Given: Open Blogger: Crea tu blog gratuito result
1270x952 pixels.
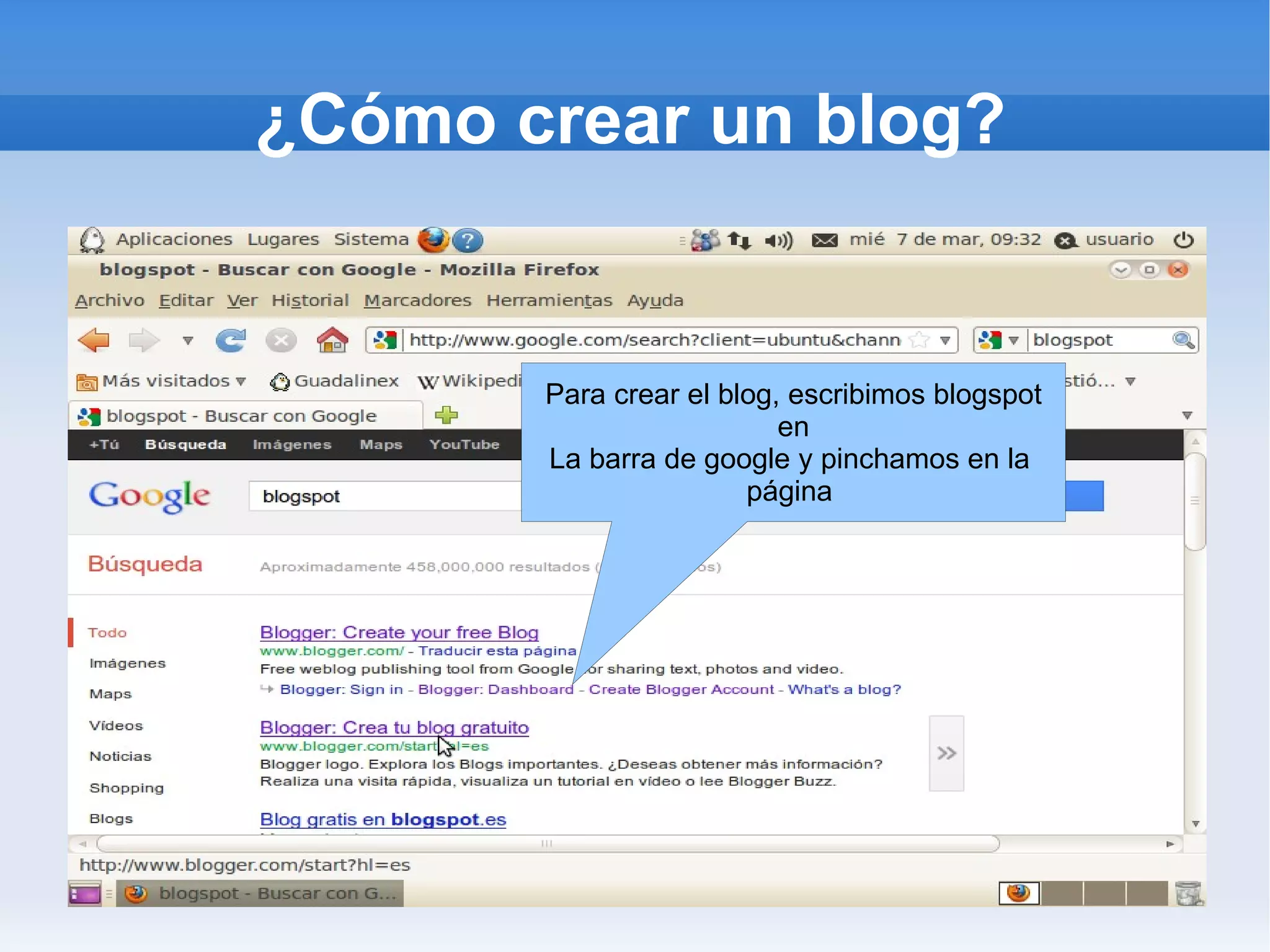Looking at the screenshot, I should pyautogui.click(x=394, y=727).
